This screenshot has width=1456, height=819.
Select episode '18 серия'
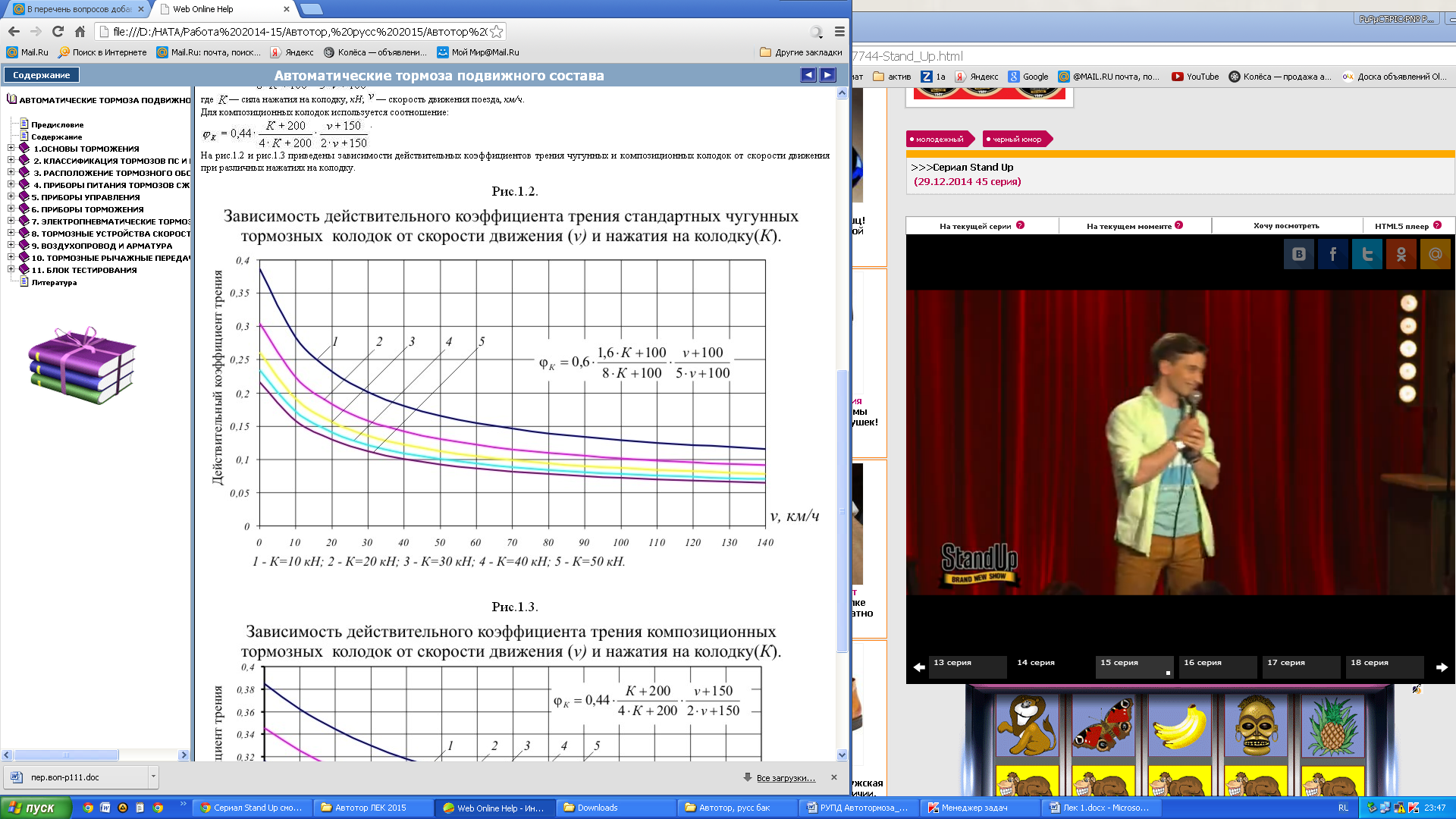coord(1385,667)
